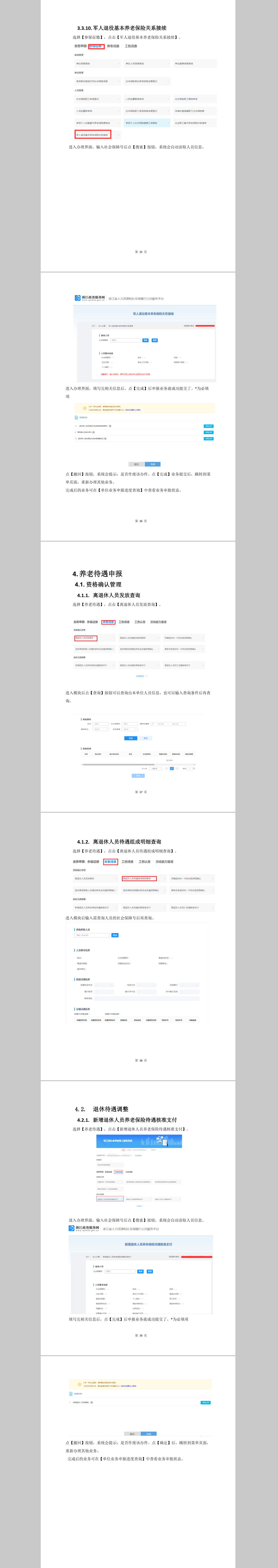Click 重置 button on 军人退役 form
This screenshot has height=1568, width=278.
(155, 340)
